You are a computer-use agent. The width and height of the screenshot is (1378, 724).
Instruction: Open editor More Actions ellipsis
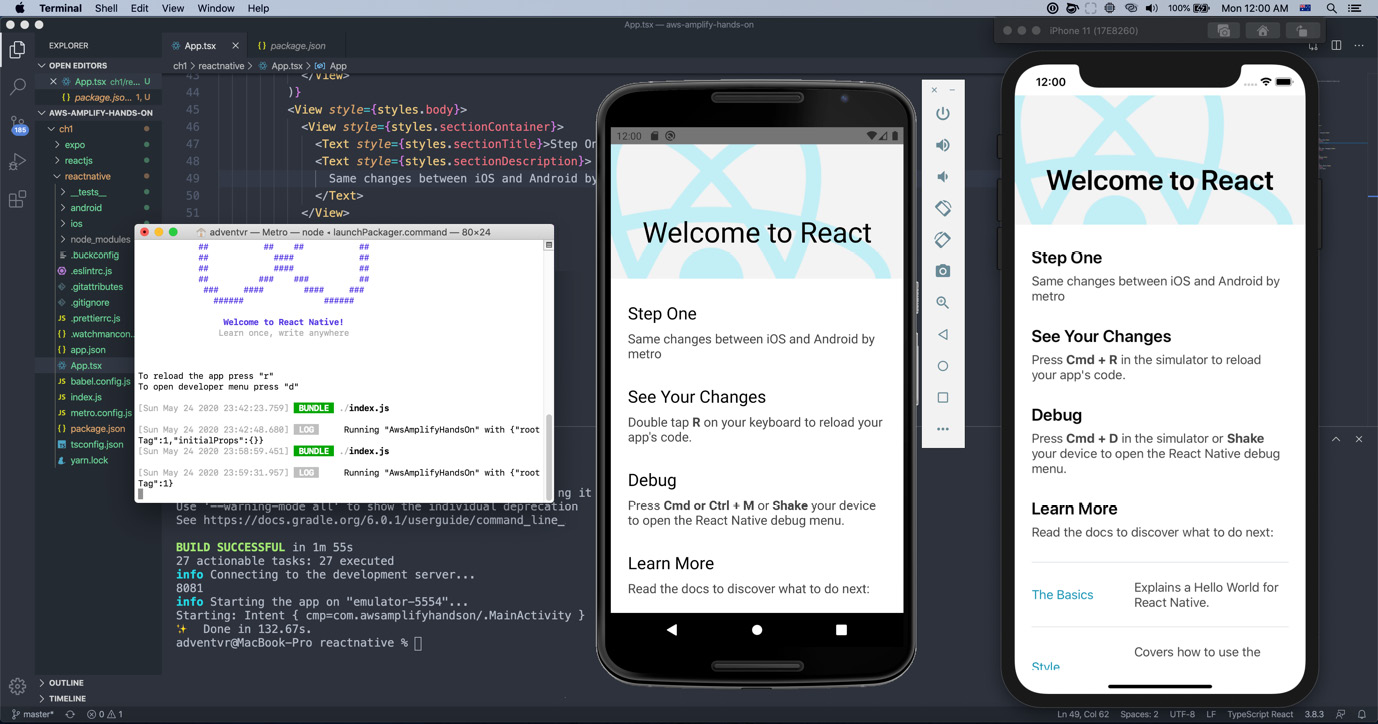[1359, 46]
